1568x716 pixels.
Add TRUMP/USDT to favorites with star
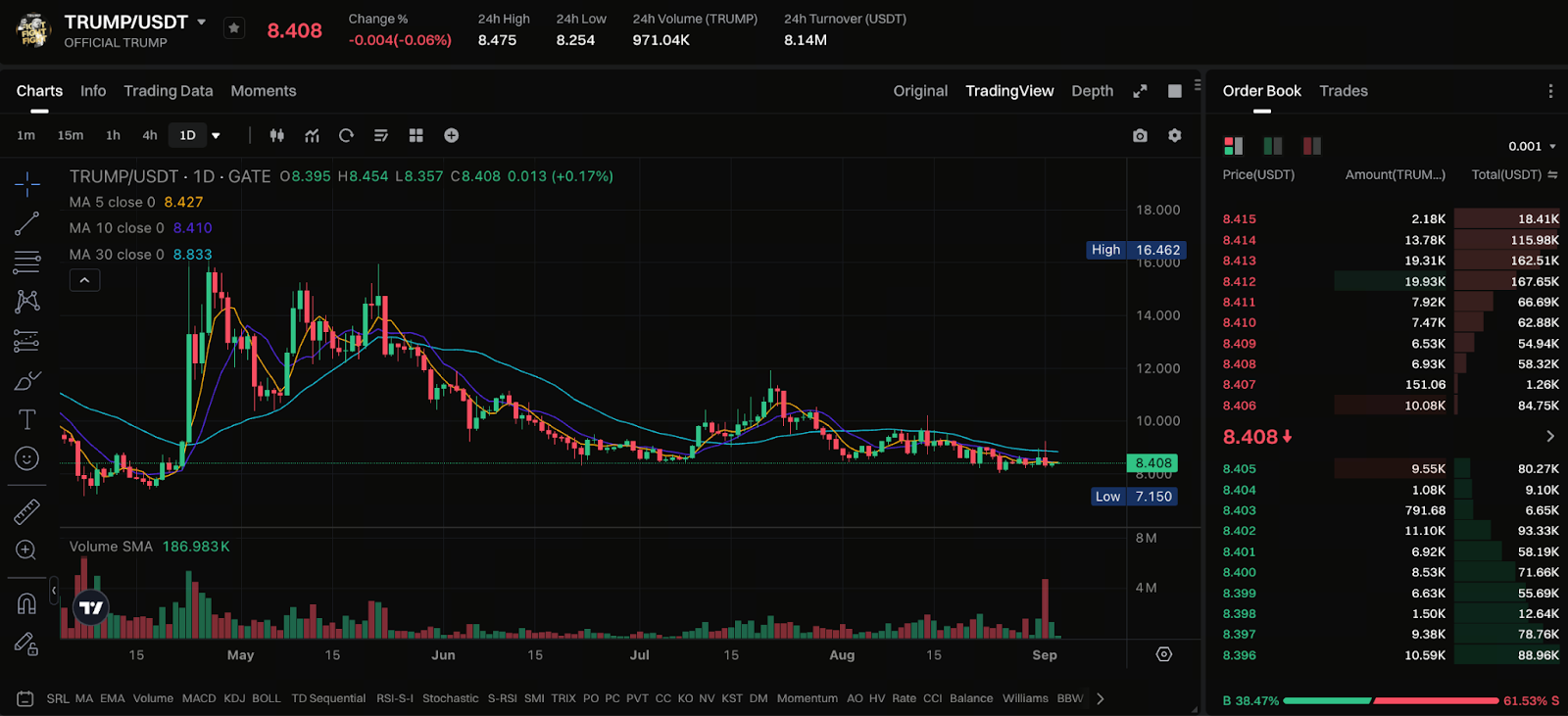tap(234, 28)
